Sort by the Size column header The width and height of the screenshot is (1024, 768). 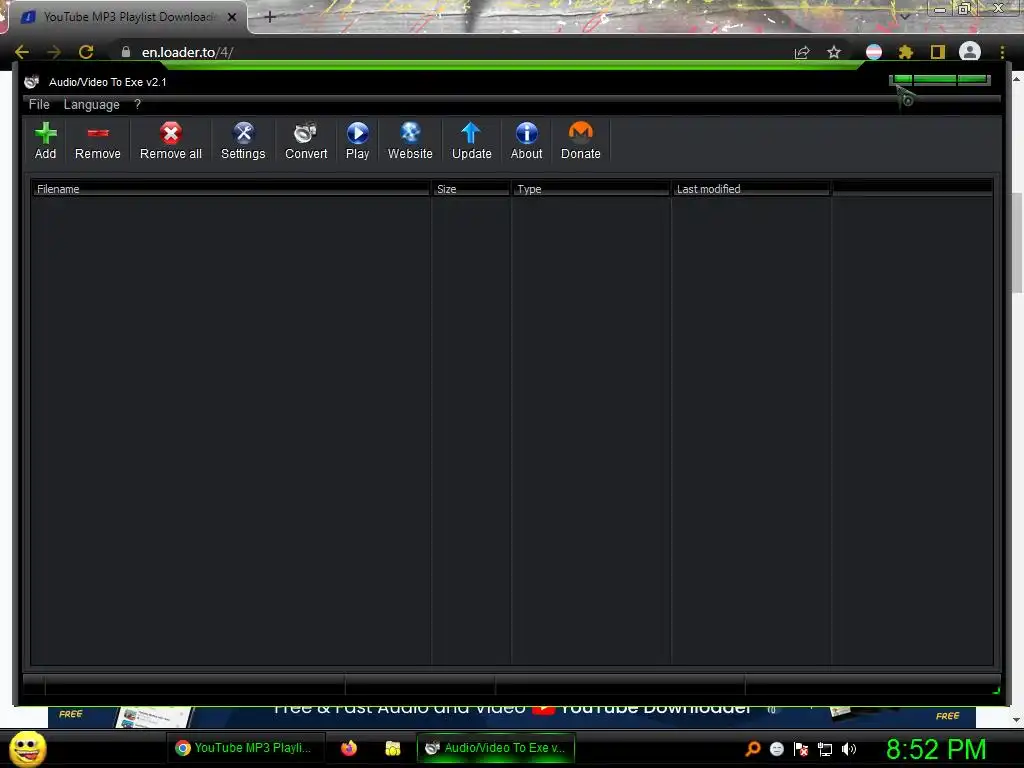pos(471,189)
